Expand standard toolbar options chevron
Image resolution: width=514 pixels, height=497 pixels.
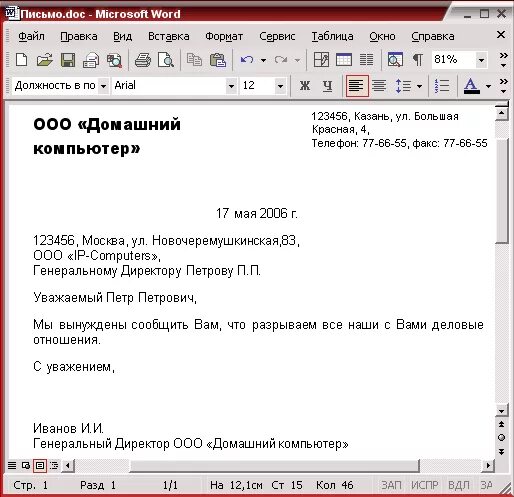(x=504, y=60)
